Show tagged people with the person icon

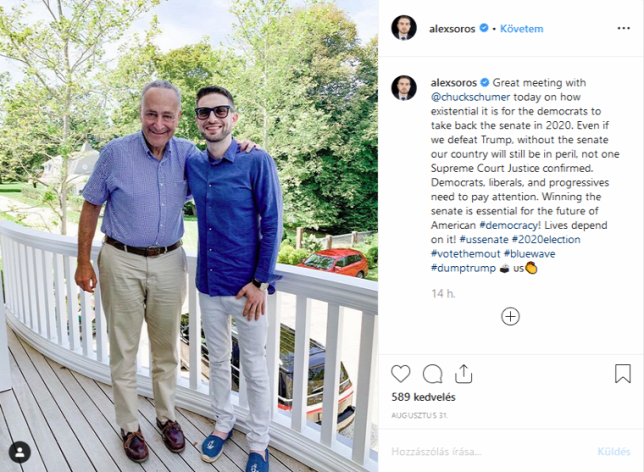point(19,452)
